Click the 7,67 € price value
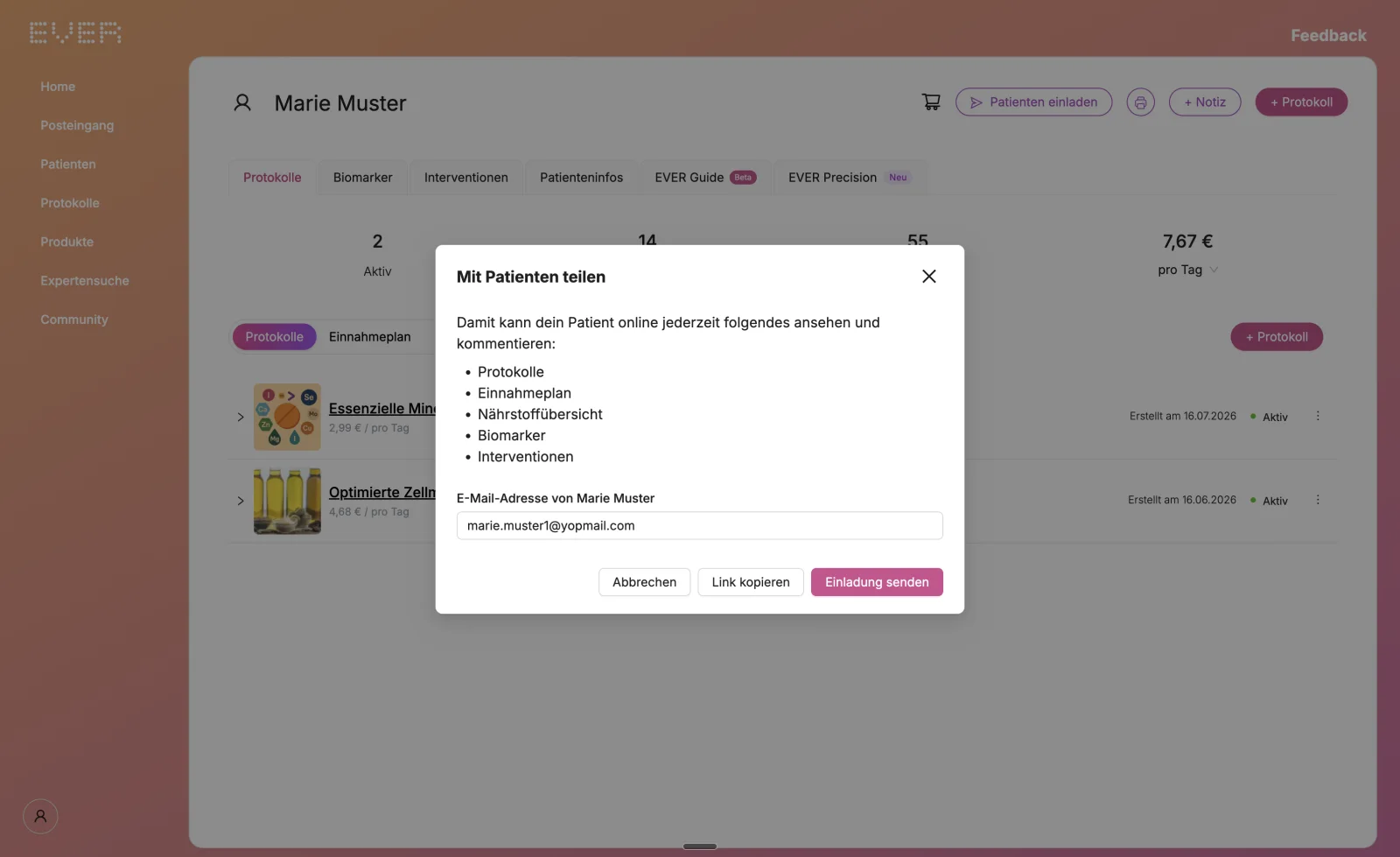Screen dimensions: 1400x857 [x=1187, y=242]
